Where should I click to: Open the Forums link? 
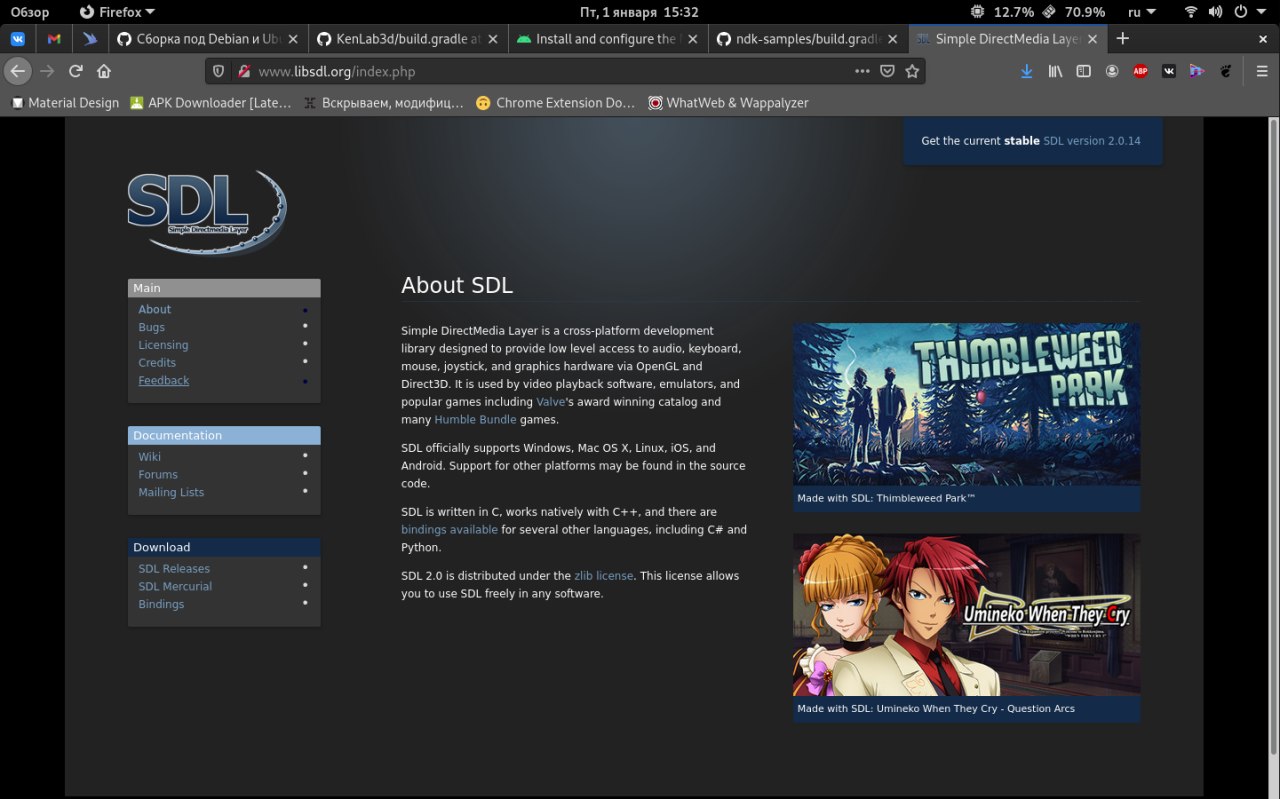point(158,474)
